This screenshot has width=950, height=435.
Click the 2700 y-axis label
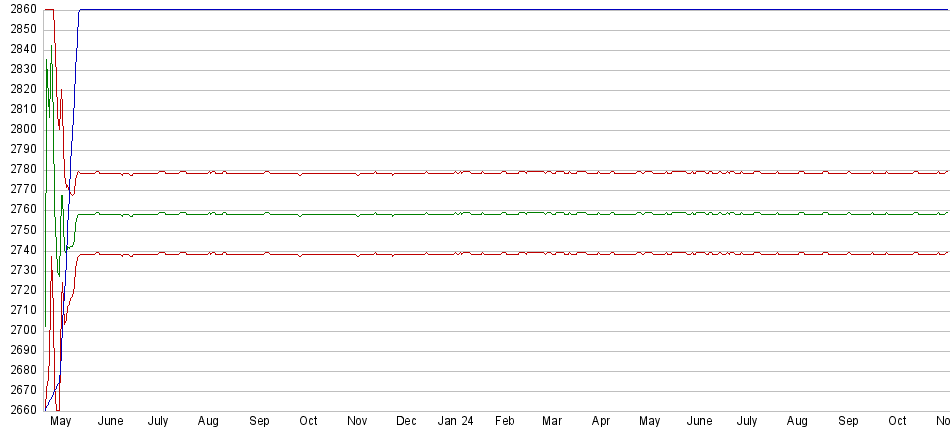point(24,330)
